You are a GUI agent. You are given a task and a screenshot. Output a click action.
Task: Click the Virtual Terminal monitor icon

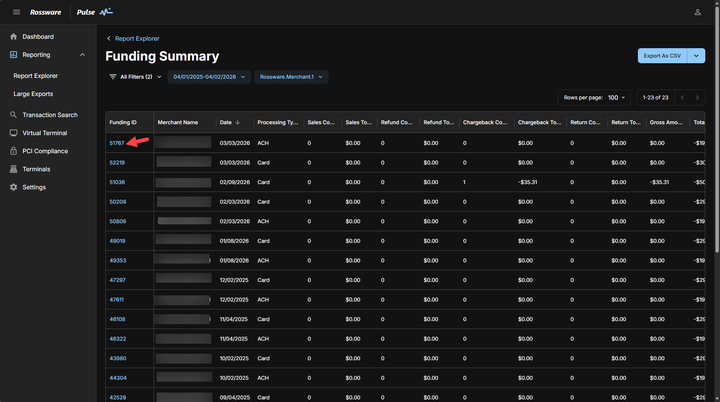click(x=14, y=133)
